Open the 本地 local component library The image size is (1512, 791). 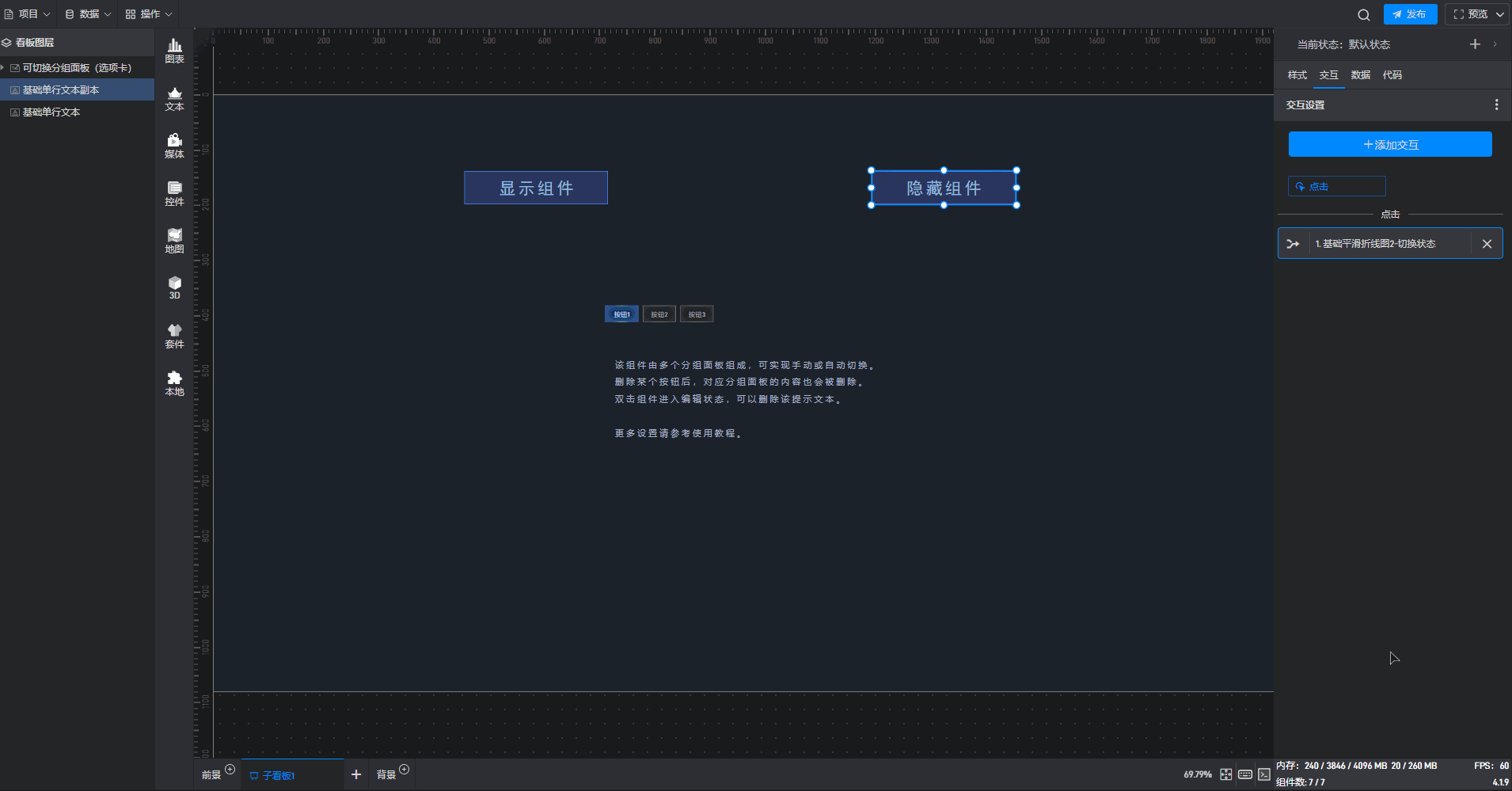174,384
